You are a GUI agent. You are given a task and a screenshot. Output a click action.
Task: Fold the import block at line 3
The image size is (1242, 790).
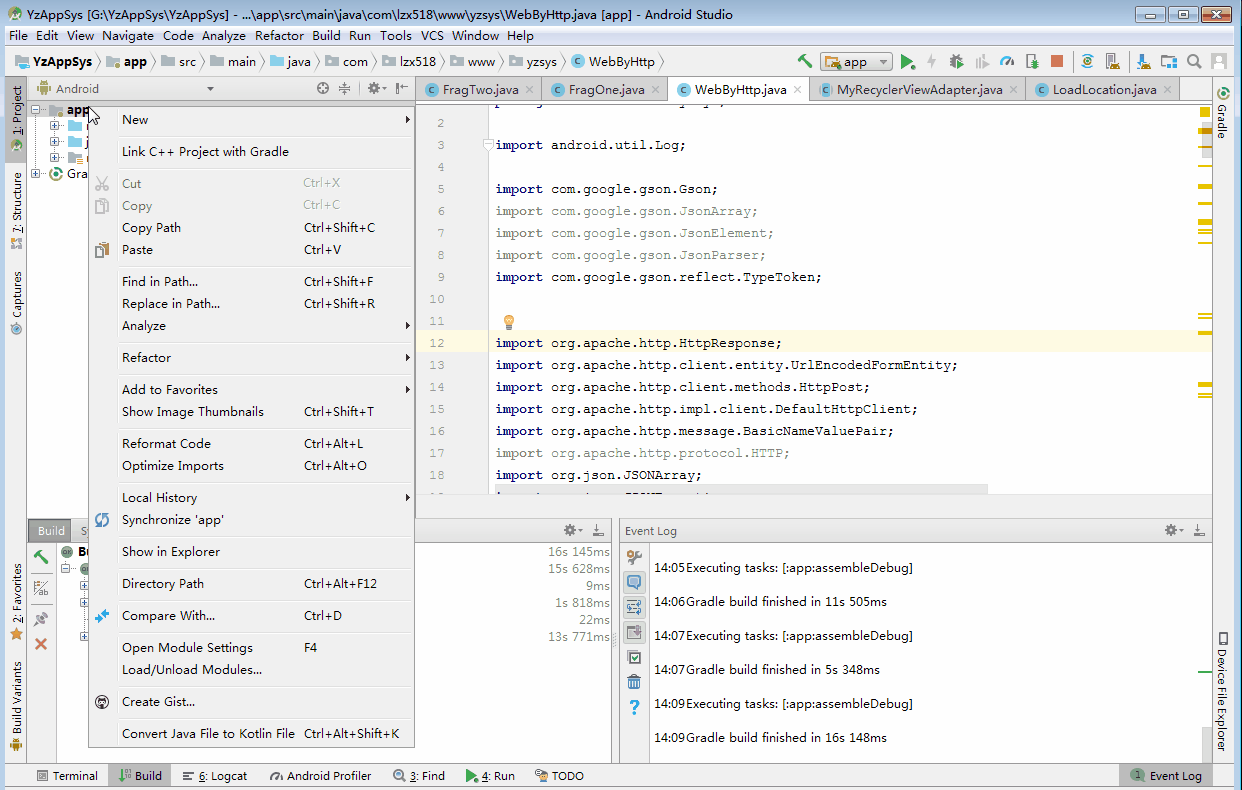tap(488, 145)
